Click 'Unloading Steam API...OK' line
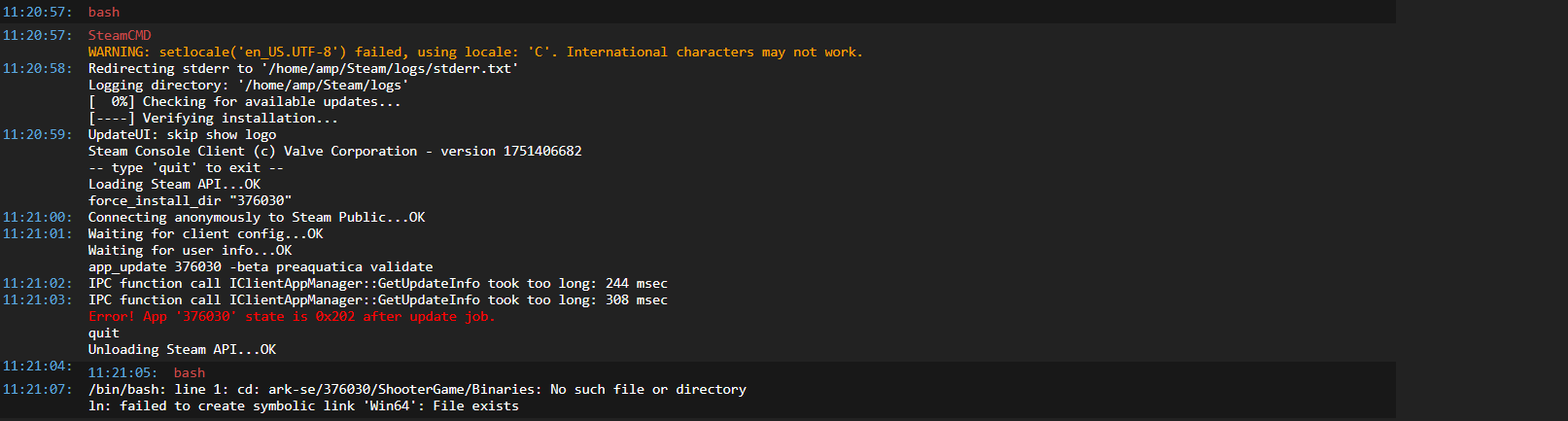1568x421 pixels. point(183,349)
